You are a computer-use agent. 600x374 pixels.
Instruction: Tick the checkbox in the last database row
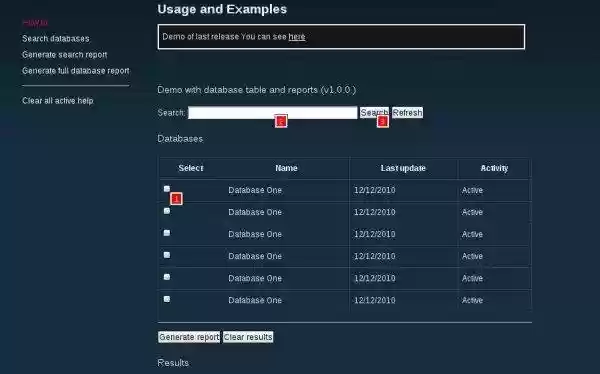tap(167, 299)
